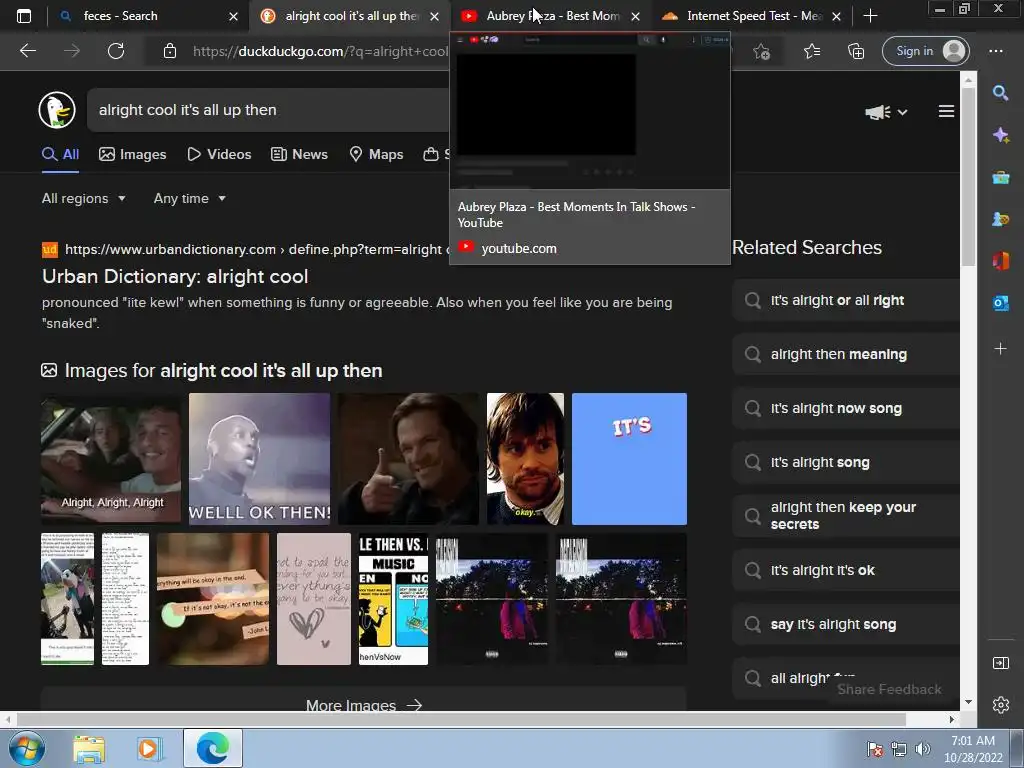Select the Maps search category
1024x768 pixels.
click(376, 155)
